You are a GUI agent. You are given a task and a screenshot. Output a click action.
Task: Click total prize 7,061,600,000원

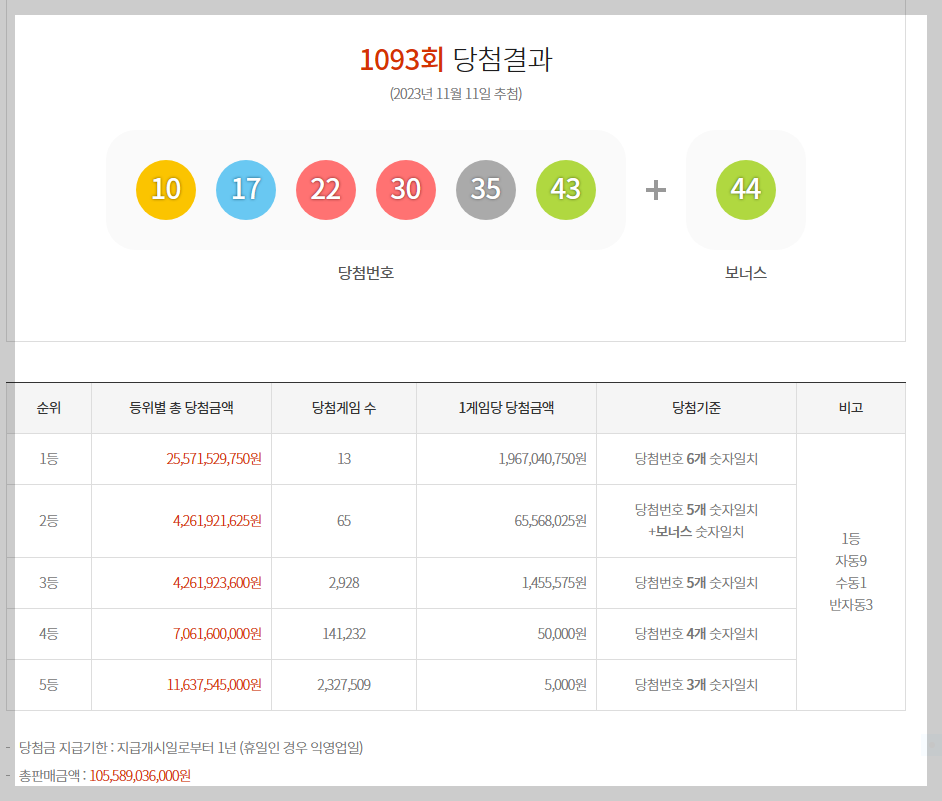(x=217, y=634)
